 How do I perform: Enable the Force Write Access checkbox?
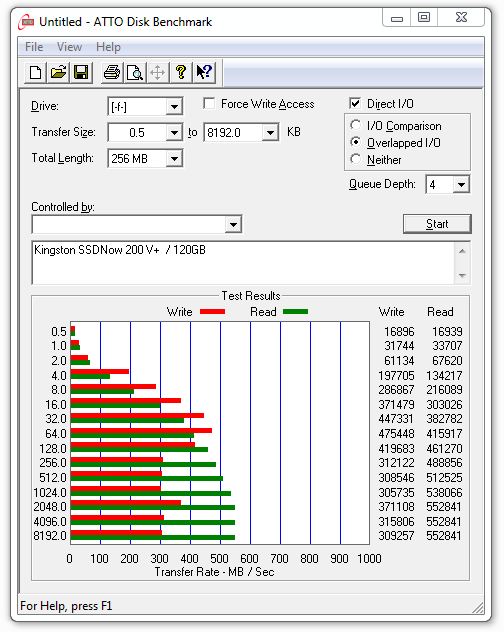(209, 104)
